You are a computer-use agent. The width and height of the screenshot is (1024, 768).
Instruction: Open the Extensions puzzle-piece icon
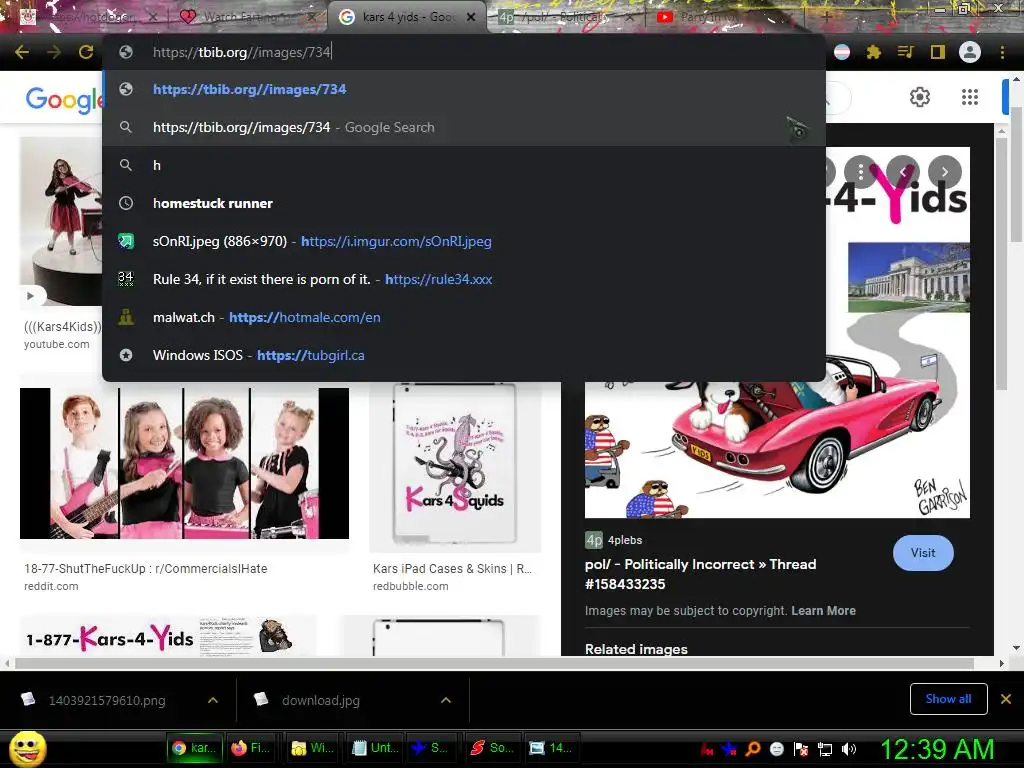coord(873,52)
